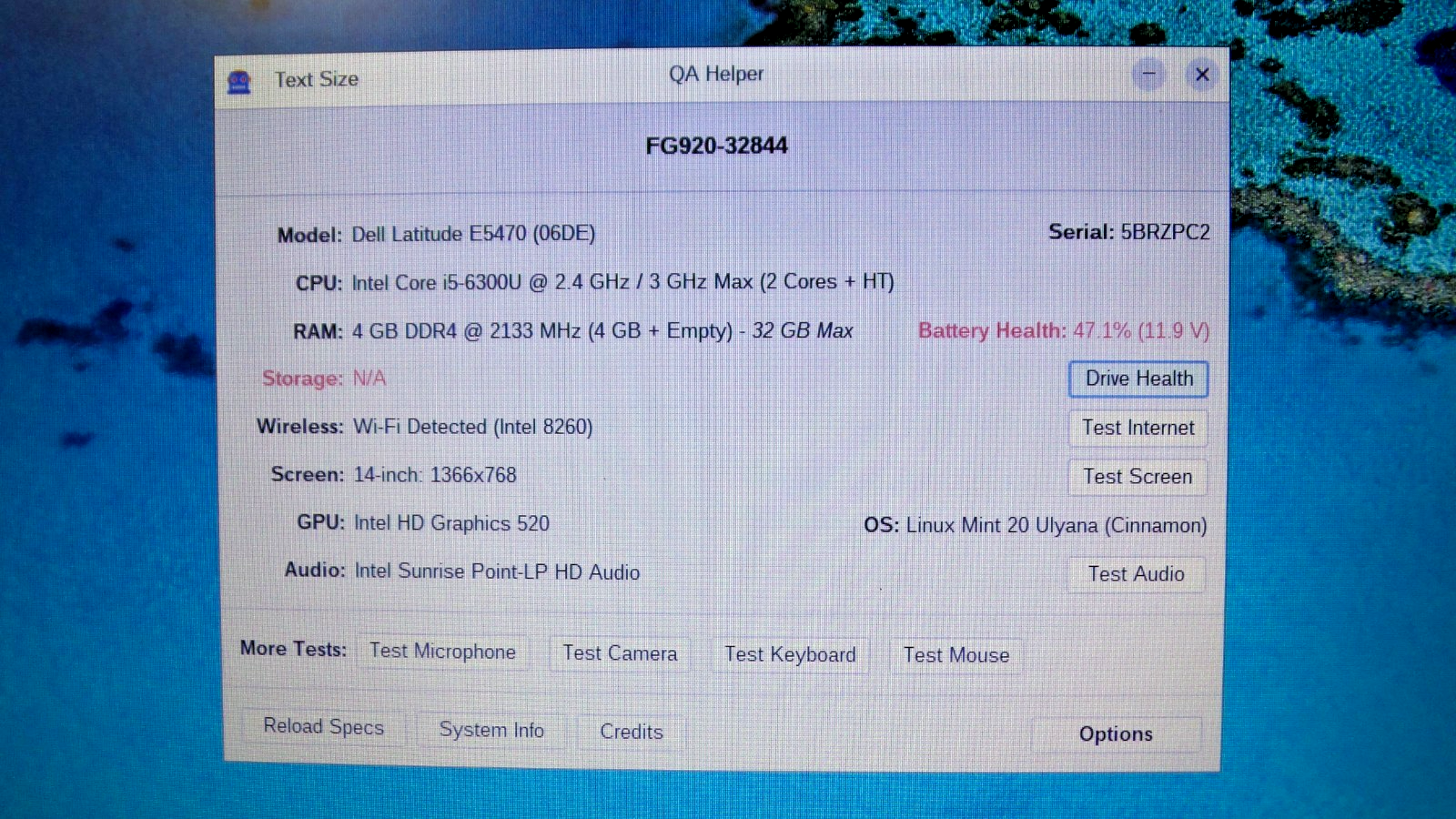This screenshot has width=1456, height=819.
Task: Select the Intel Core i5-6300U CPU text
Action: (623, 282)
